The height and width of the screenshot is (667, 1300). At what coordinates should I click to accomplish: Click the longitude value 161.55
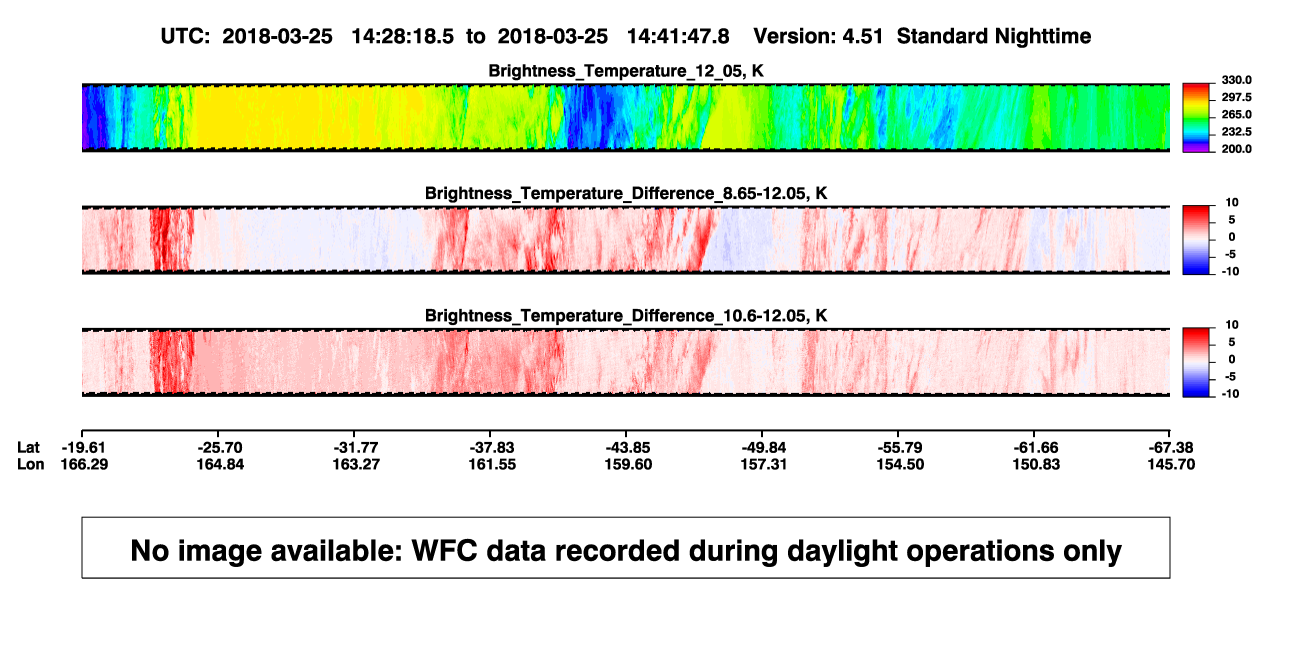490,464
